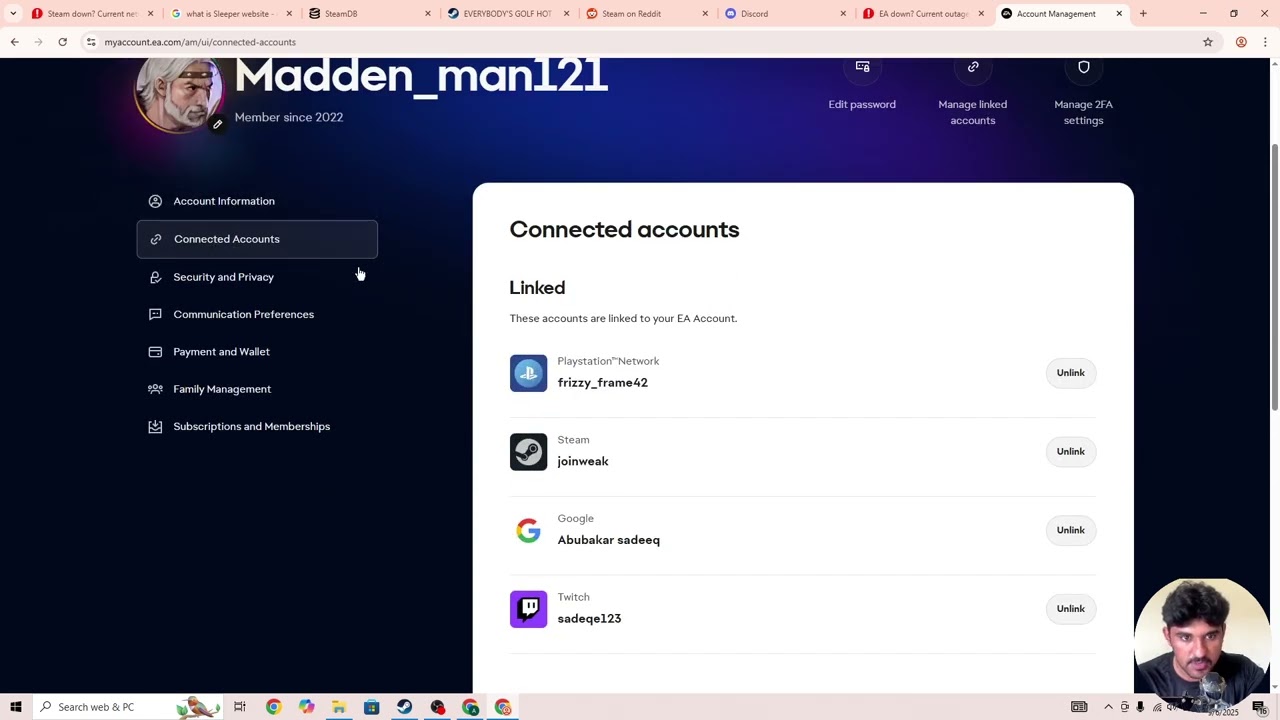Click the Security and Privacy sidebar icon
Viewport: 1280px width, 720px height.
[x=155, y=277]
